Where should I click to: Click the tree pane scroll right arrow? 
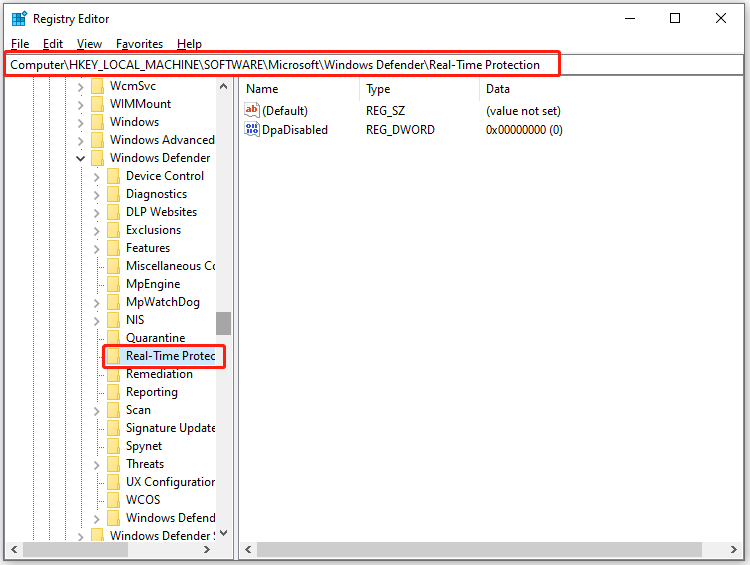coord(207,550)
